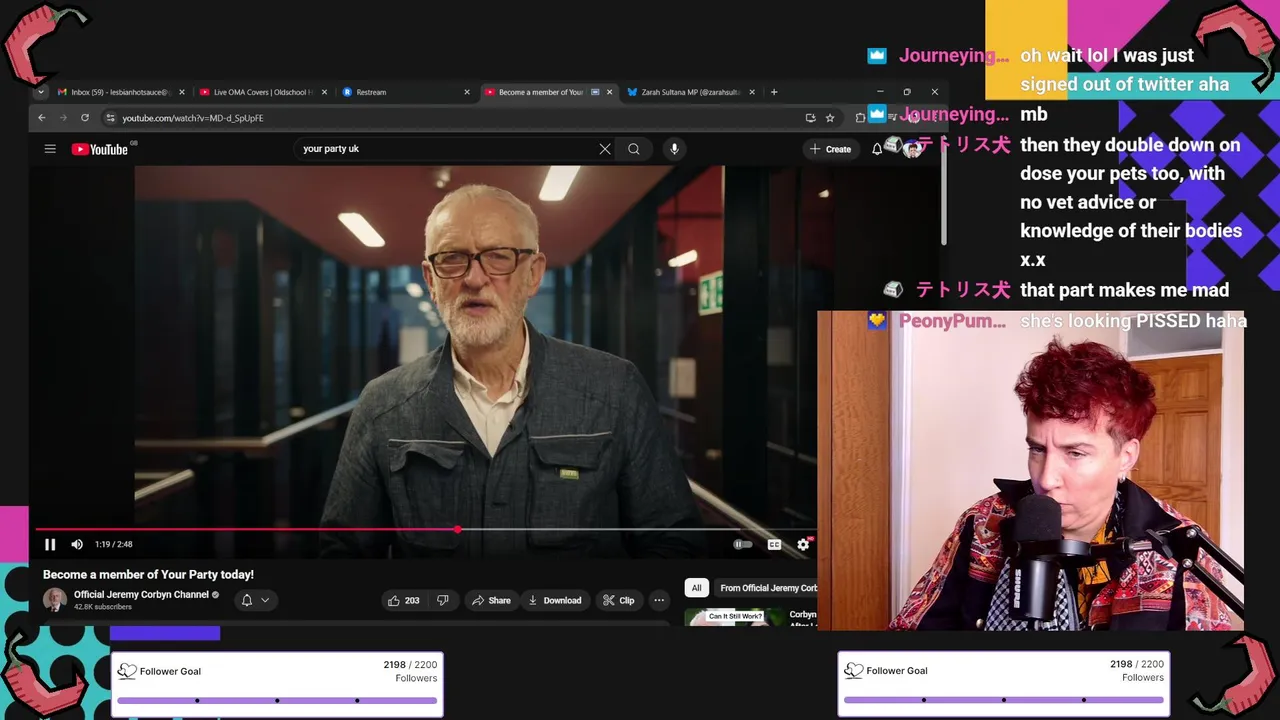Image resolution: width=1280 pixels, height=720 pixels.
Task: Open more actions ellipsis under the video
Action: 658,600
